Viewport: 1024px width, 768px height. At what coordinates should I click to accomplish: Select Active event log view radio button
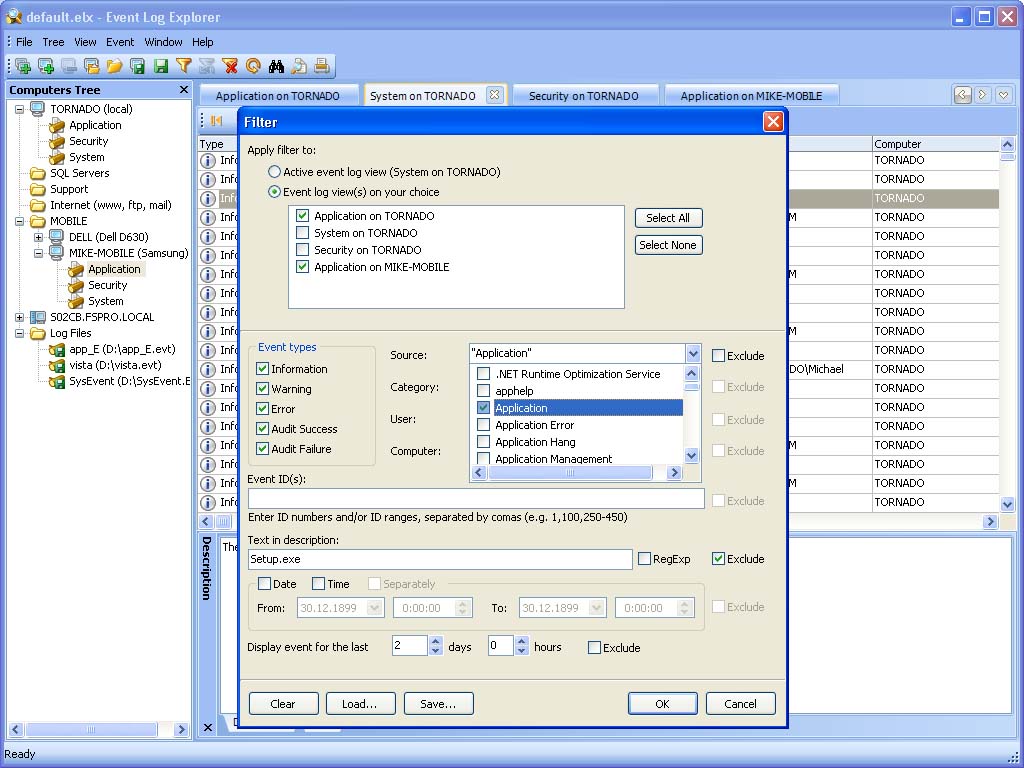275,172
